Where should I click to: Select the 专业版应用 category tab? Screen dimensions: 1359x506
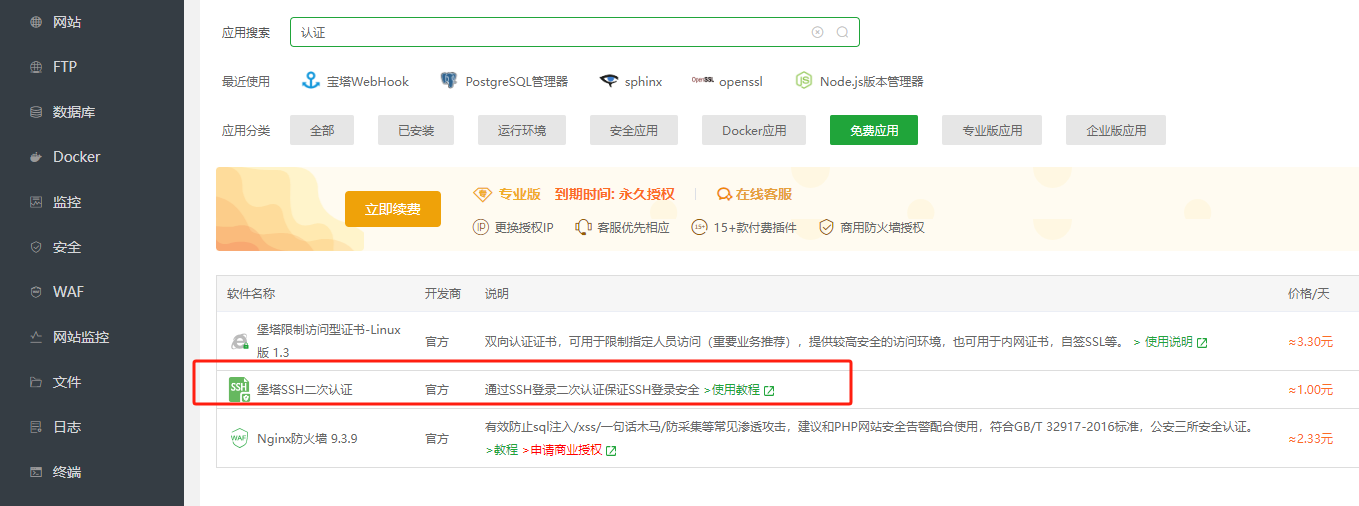click(992, 130)
